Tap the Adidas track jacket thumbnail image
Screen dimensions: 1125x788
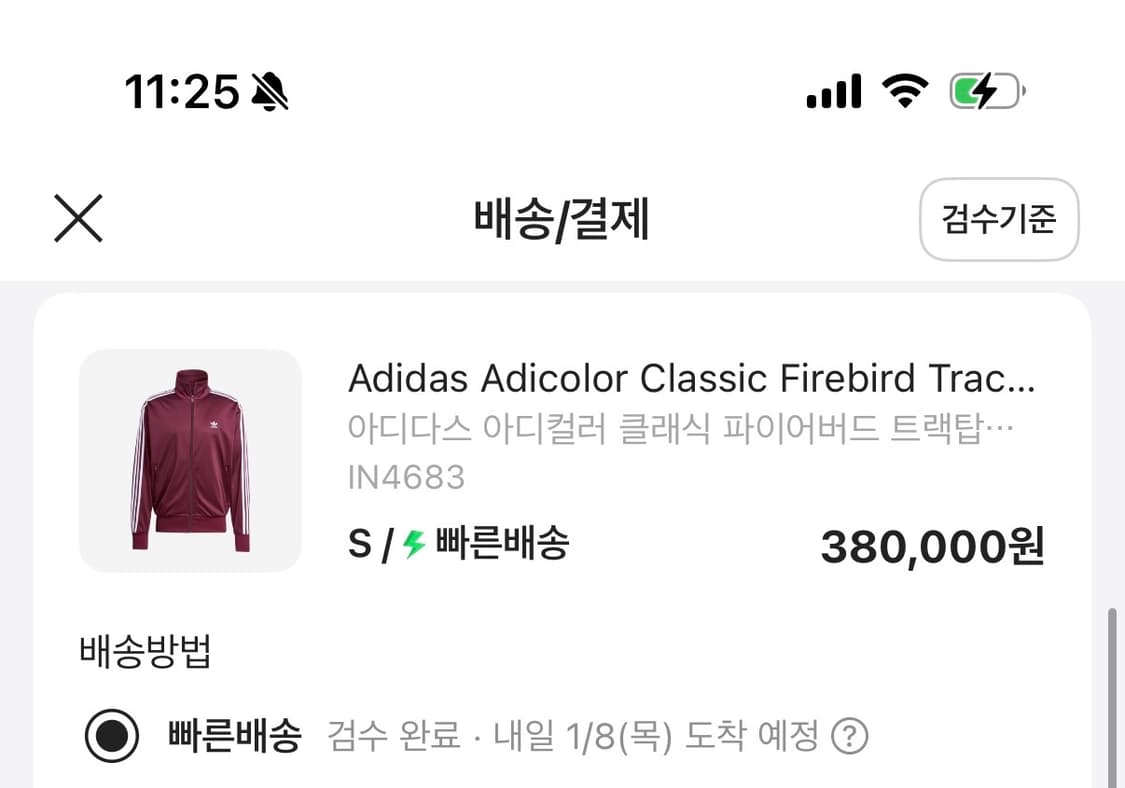(x=191, y=461)
